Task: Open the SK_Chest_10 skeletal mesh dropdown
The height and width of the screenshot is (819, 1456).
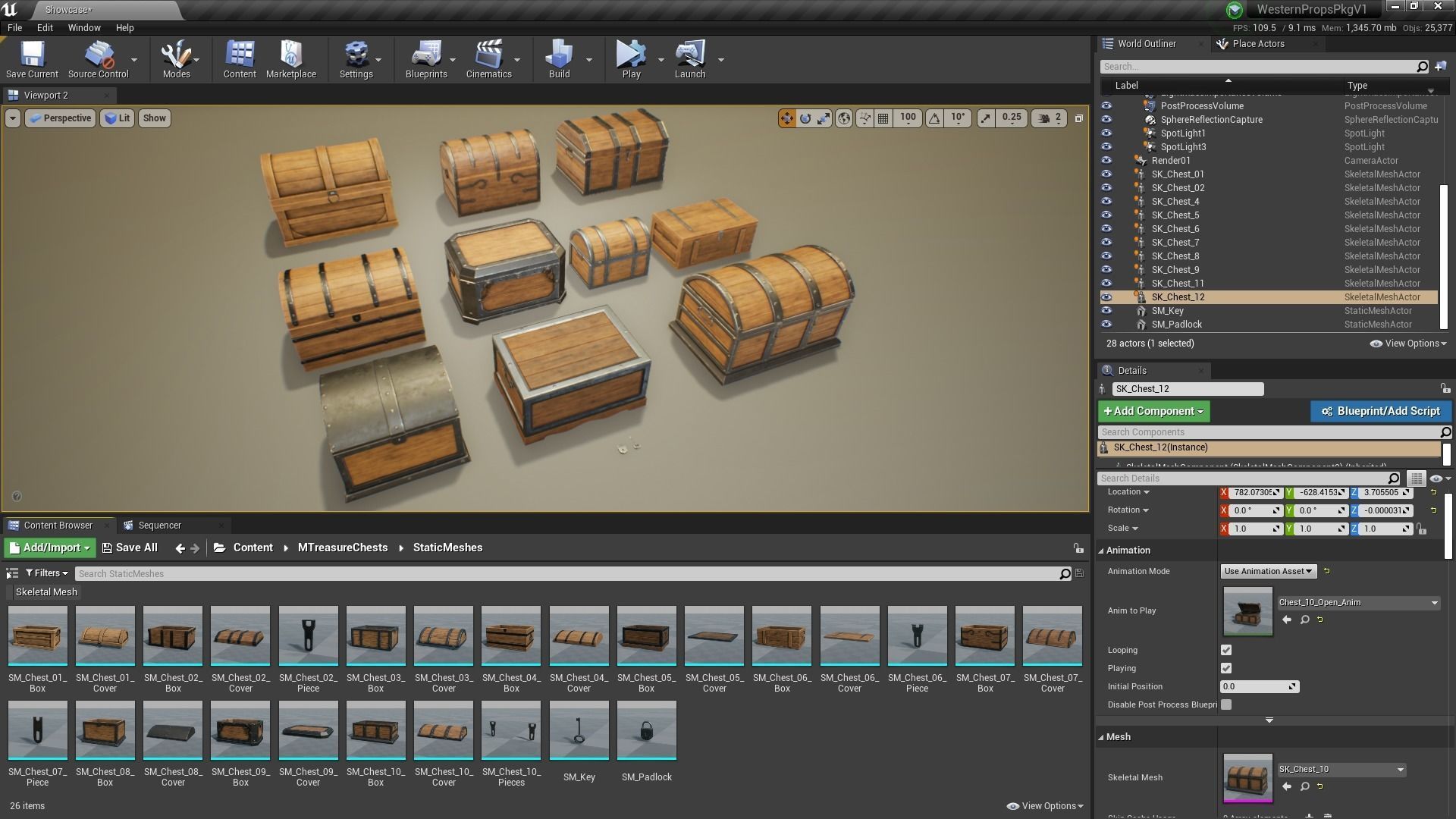Action: click(1341, 769)
